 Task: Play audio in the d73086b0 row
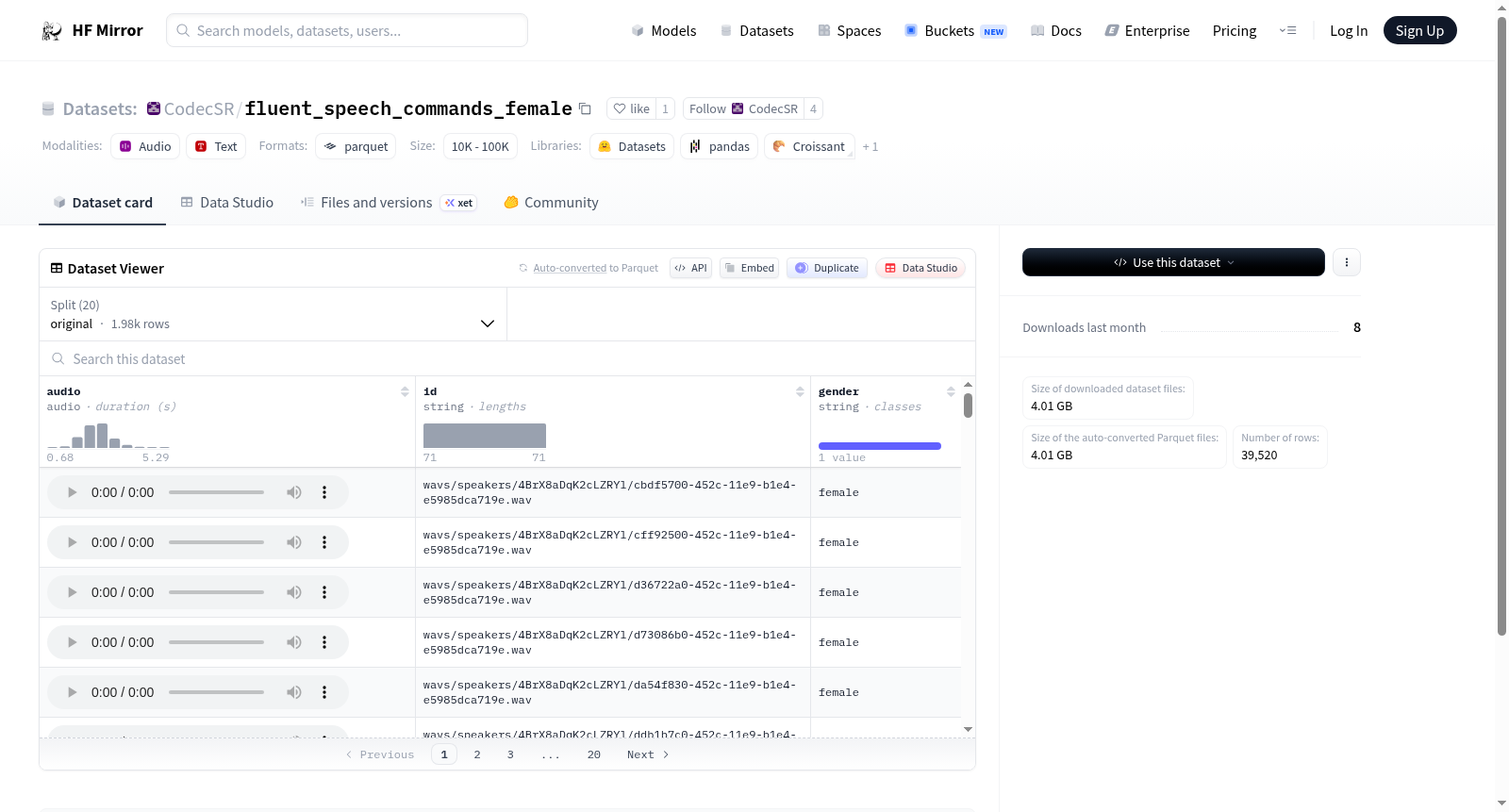(72, 642)
